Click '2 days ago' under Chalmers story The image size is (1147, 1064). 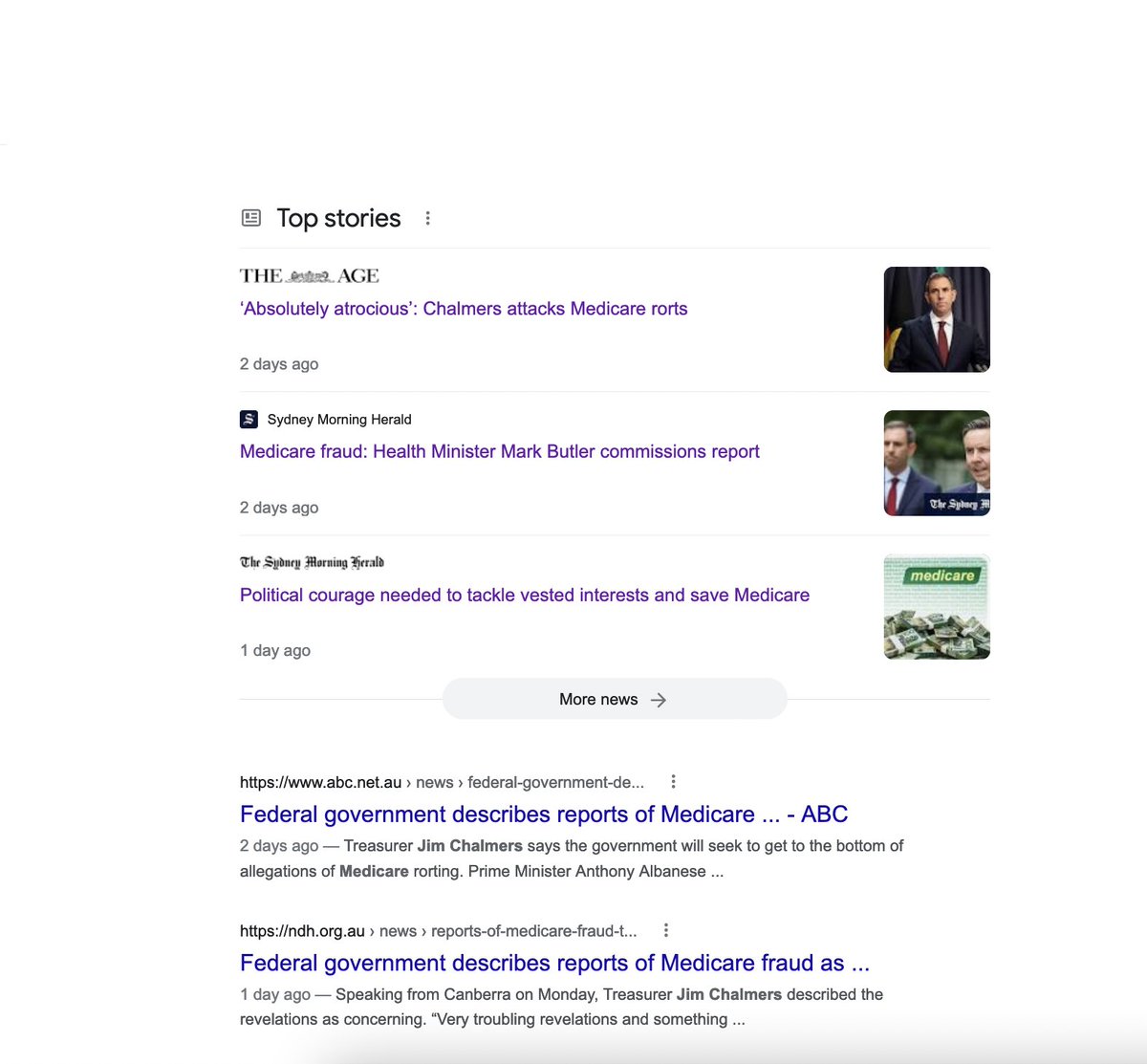click(x=279, y=364)
